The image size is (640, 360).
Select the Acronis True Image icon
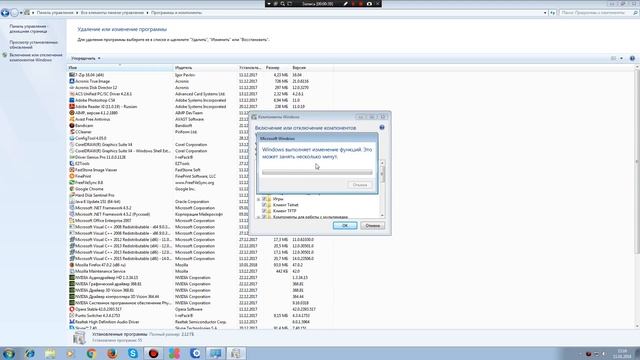(x=72, y=81)
